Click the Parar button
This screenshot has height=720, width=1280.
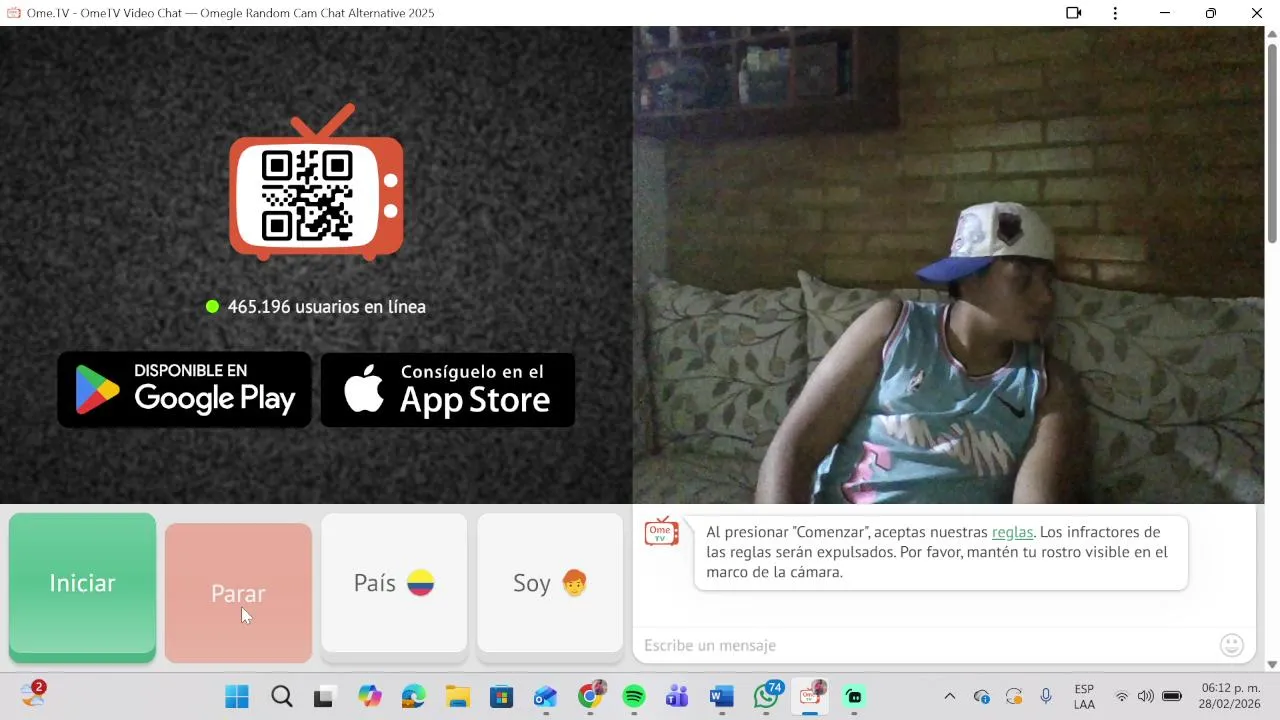pos(238,593)
